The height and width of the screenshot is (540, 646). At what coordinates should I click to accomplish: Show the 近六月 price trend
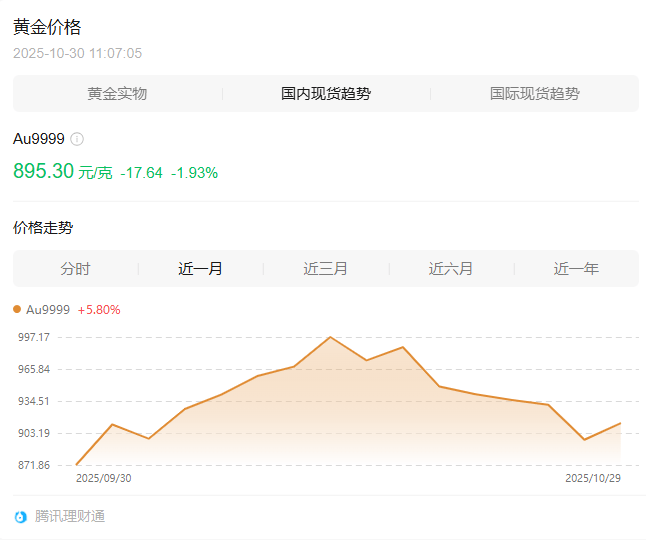pos(451,269)
